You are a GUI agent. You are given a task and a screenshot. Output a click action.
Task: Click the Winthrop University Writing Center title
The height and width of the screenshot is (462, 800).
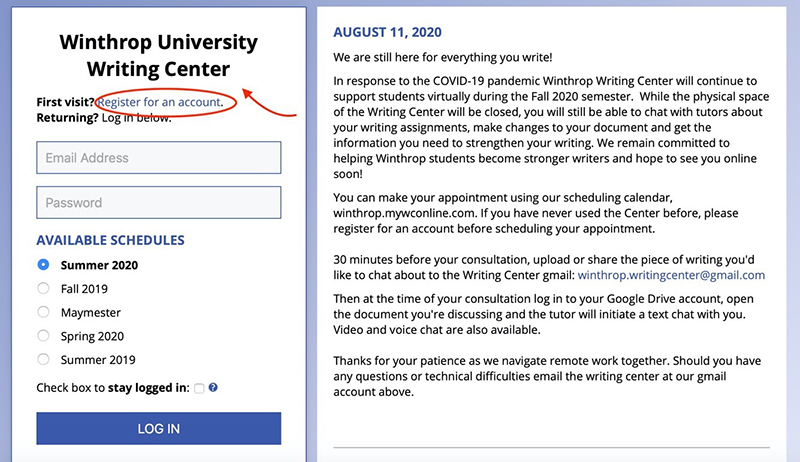click(x=158, y=55)
